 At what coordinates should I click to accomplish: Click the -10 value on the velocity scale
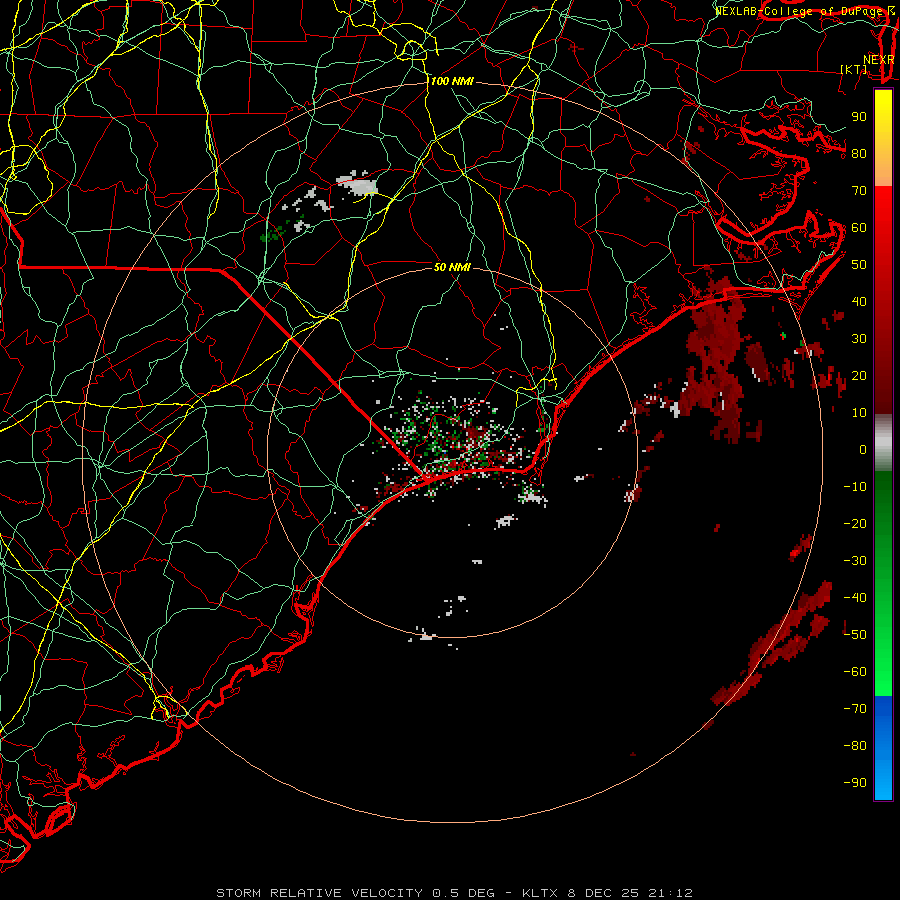tap(855, 487)
